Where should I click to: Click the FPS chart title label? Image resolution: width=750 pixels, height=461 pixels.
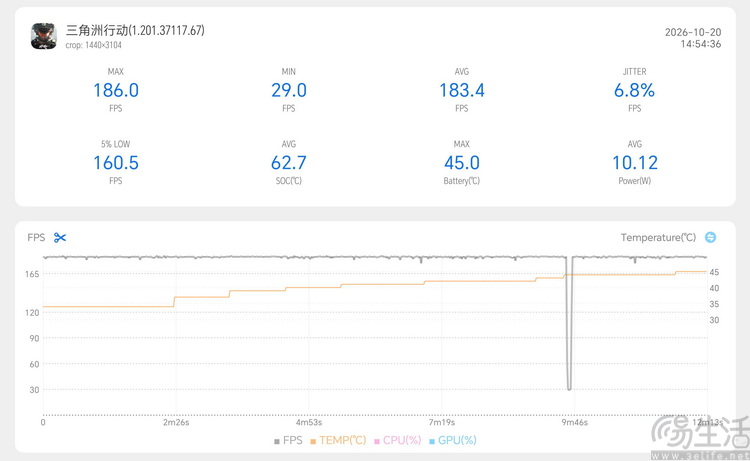pos(36,238)
